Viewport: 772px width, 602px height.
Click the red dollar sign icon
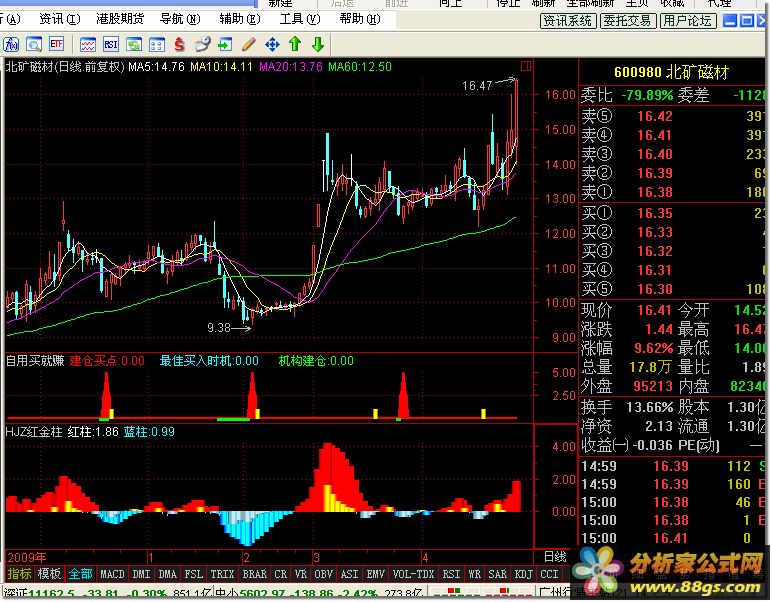tap(180, 45)
